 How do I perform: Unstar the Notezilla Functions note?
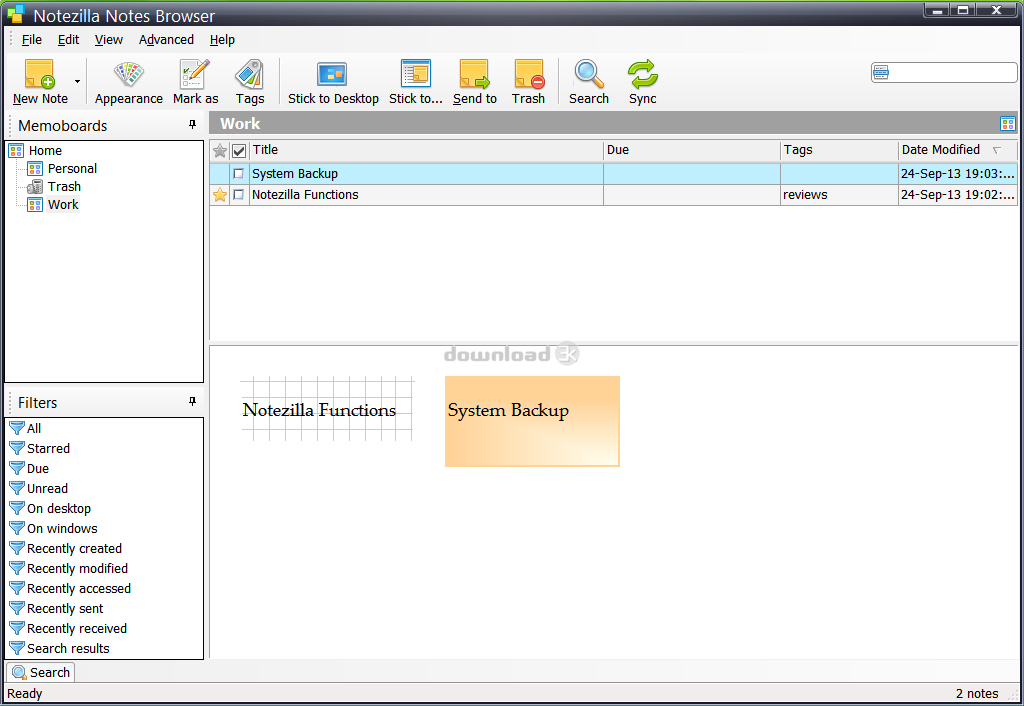point(220,195)
